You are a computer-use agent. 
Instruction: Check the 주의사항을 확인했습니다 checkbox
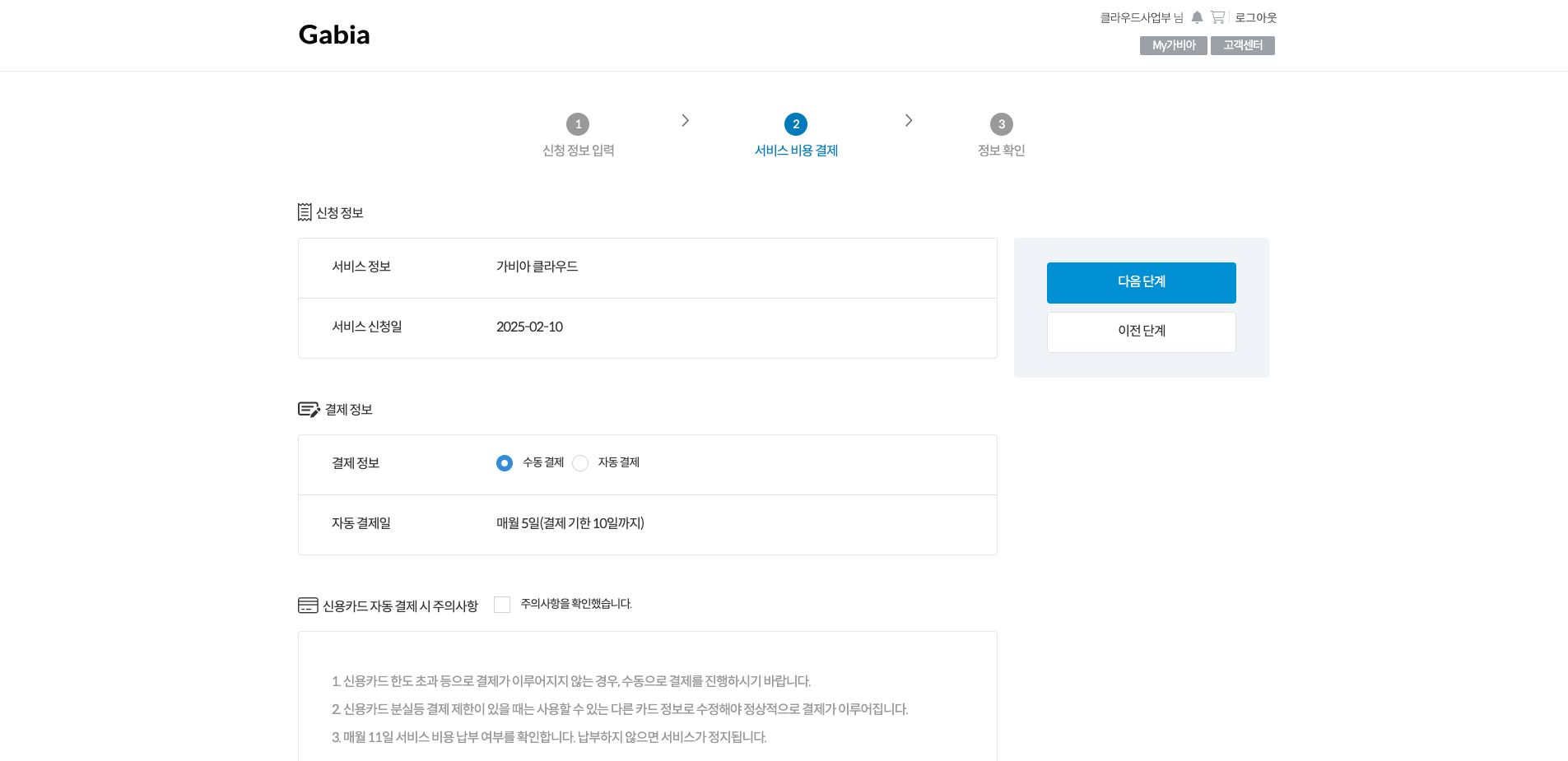point(502,605)
